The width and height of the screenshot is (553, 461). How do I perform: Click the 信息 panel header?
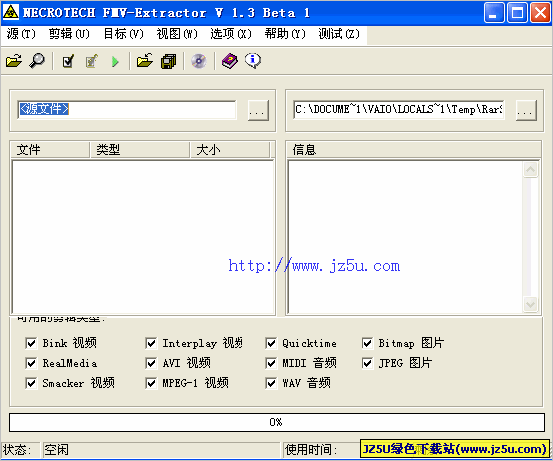click(413, 150)
